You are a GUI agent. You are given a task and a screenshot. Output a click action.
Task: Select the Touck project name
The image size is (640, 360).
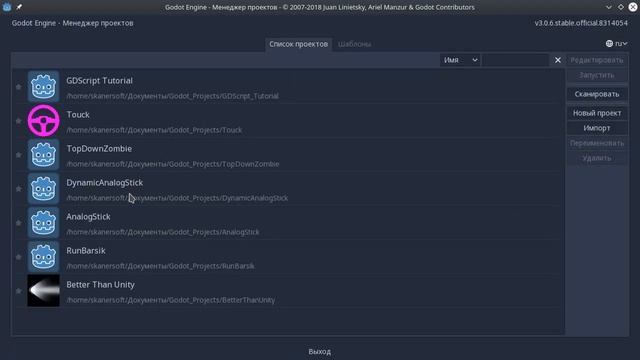coord(78,115)
